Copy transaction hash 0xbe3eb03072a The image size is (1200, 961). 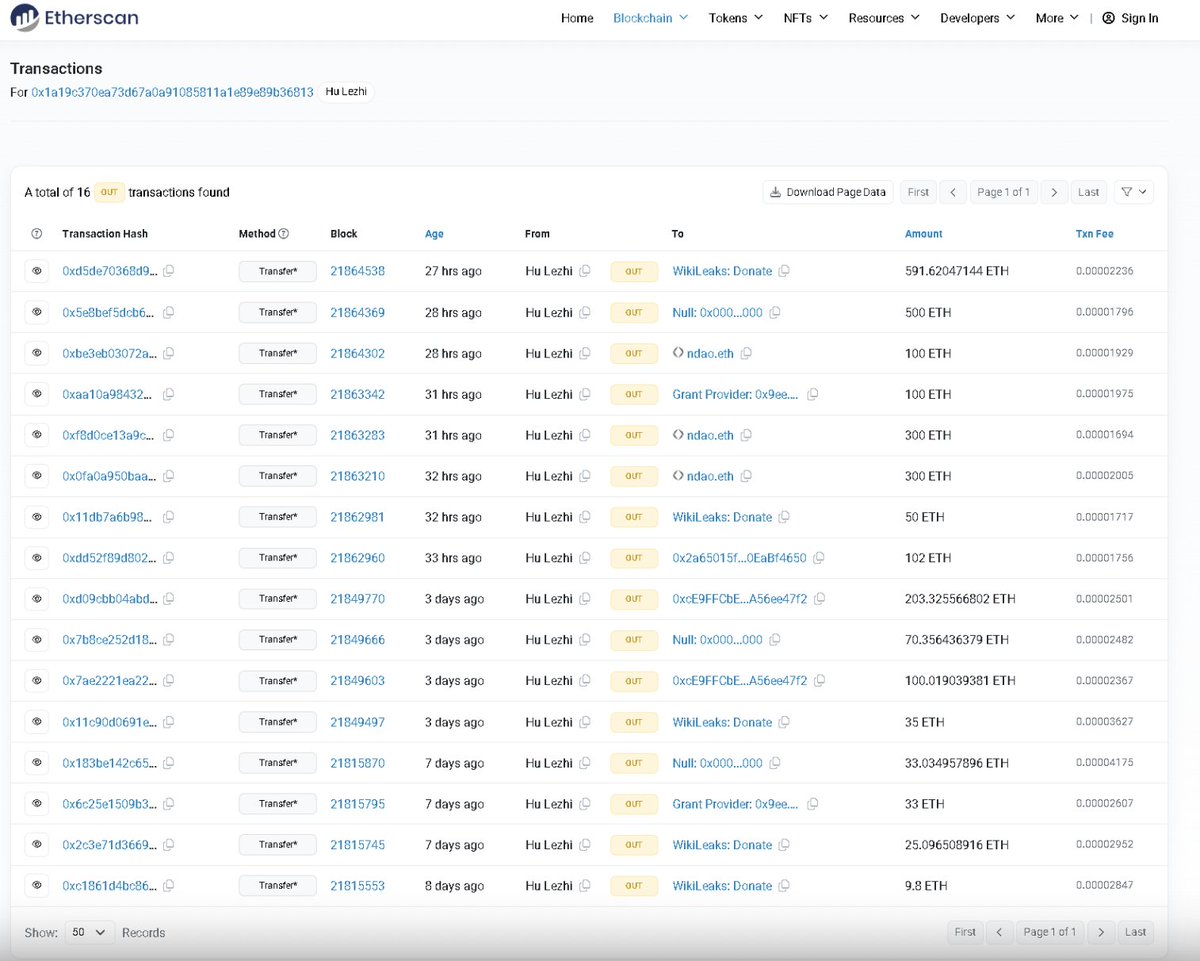pyautogui.click(x=169, y=353)
